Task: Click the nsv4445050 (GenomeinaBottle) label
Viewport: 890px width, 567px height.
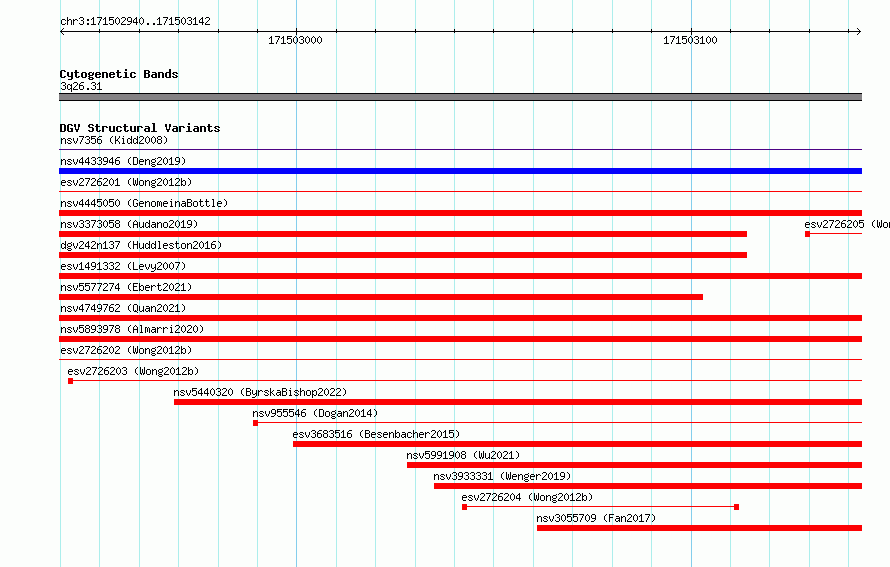Action: click(x=144, y=203)
